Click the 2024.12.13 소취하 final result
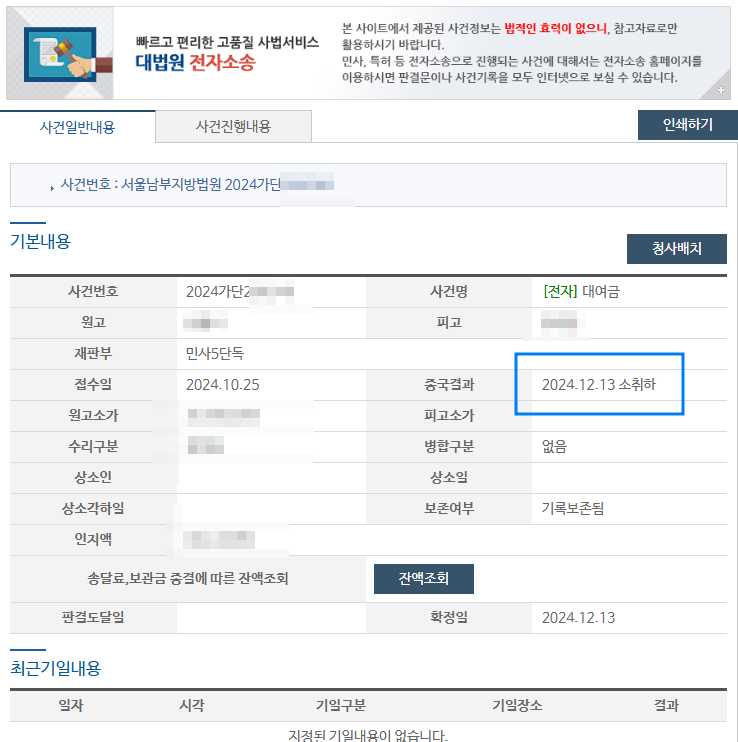738x742 pixels. point(598,385)
